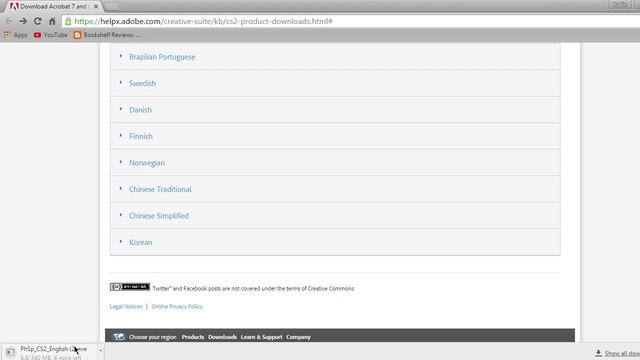This screenshot has height=360, width=640.
Task: Reload the page with the refresh icon
Action: tap(38, 21)
